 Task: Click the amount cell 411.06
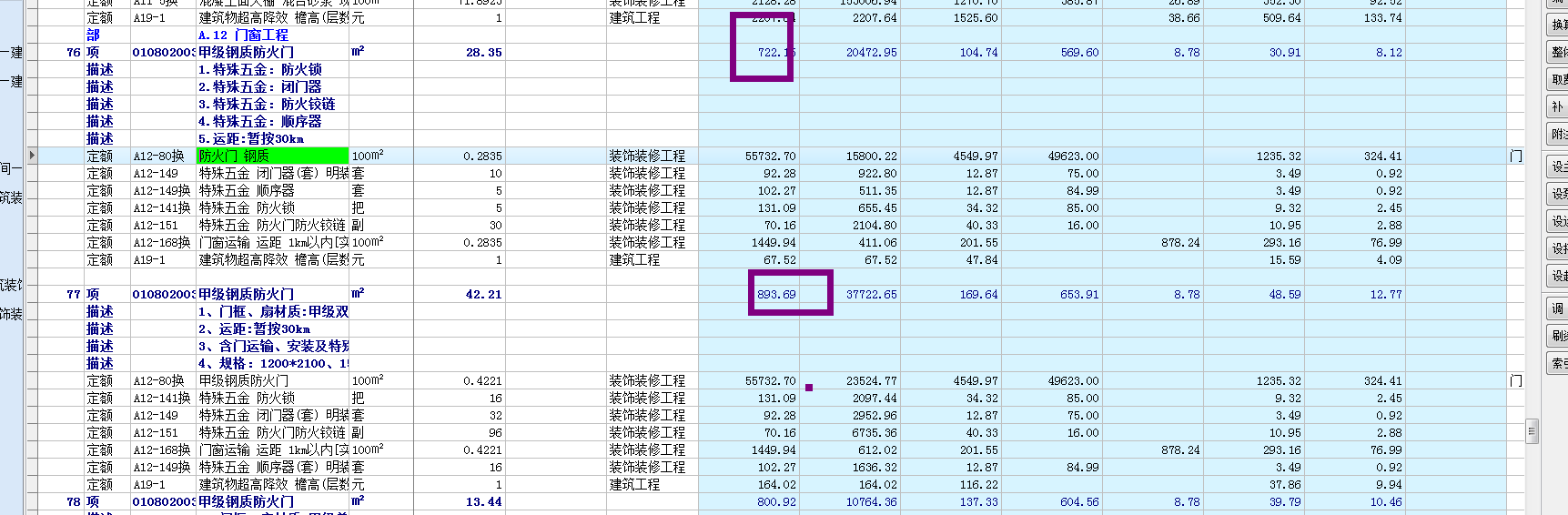(877, 242)
